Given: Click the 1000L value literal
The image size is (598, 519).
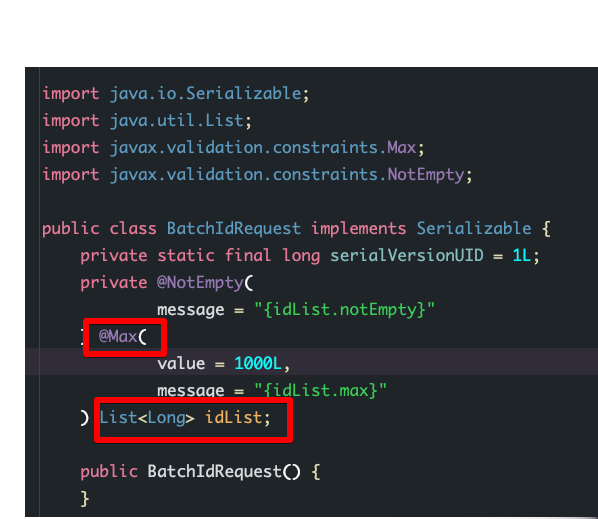Looking at the screenshot, I should [258, 363].
